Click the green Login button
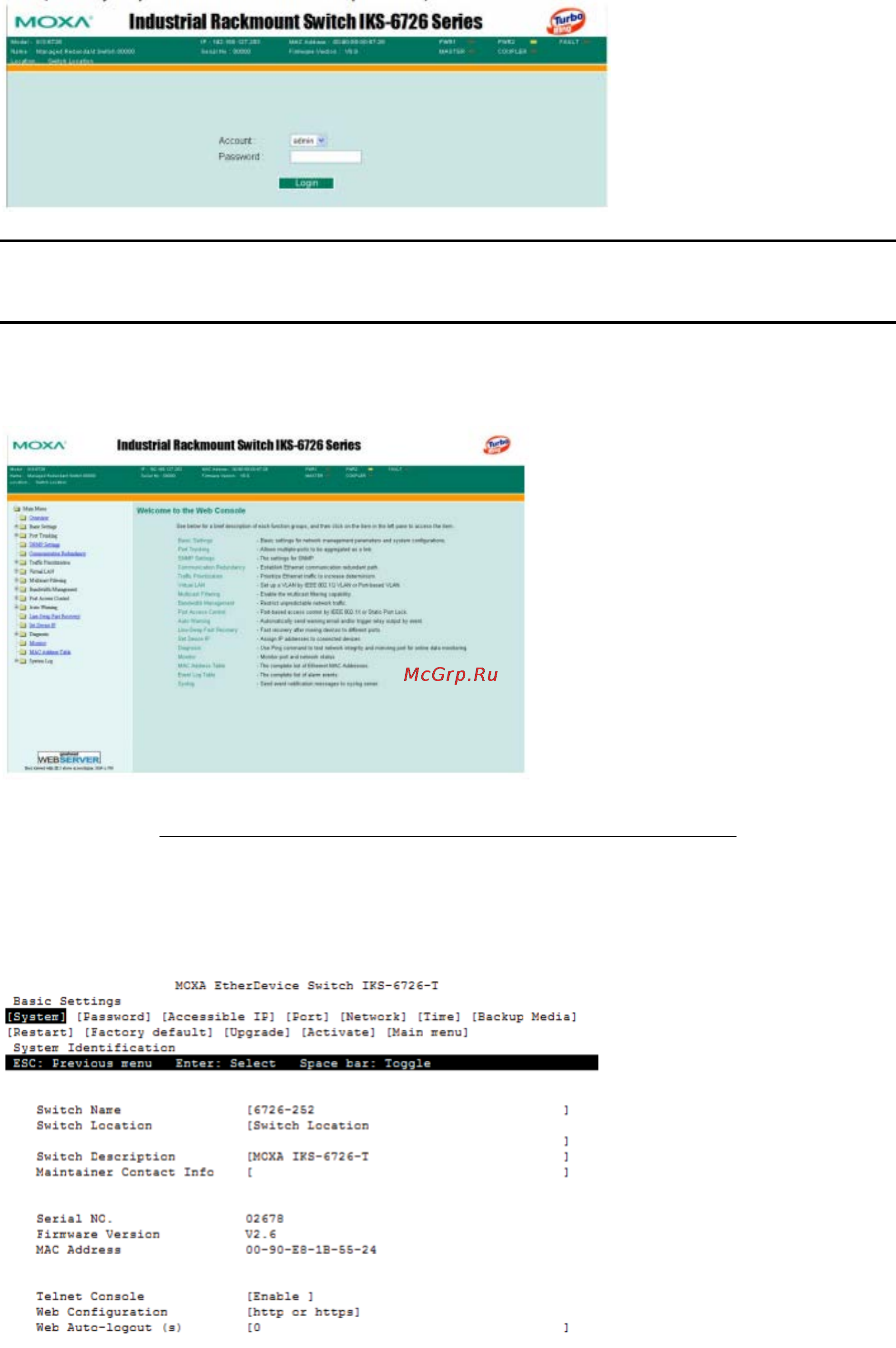The height and width of the screenshot is (1348, 896). click(x=306, y=183)
